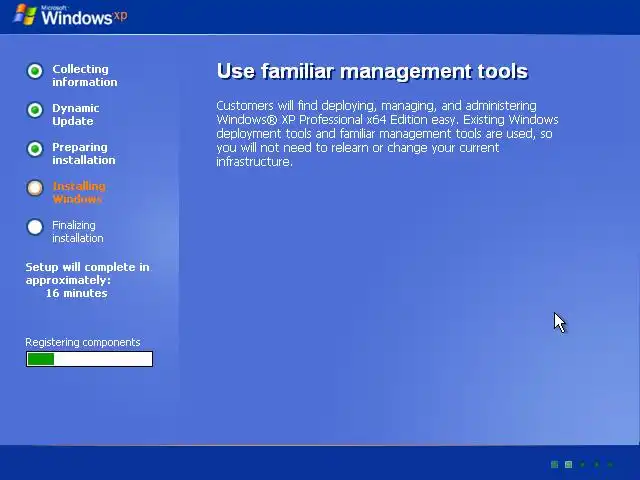
Task: Click the Preparing installation step text
Action: 84,153
